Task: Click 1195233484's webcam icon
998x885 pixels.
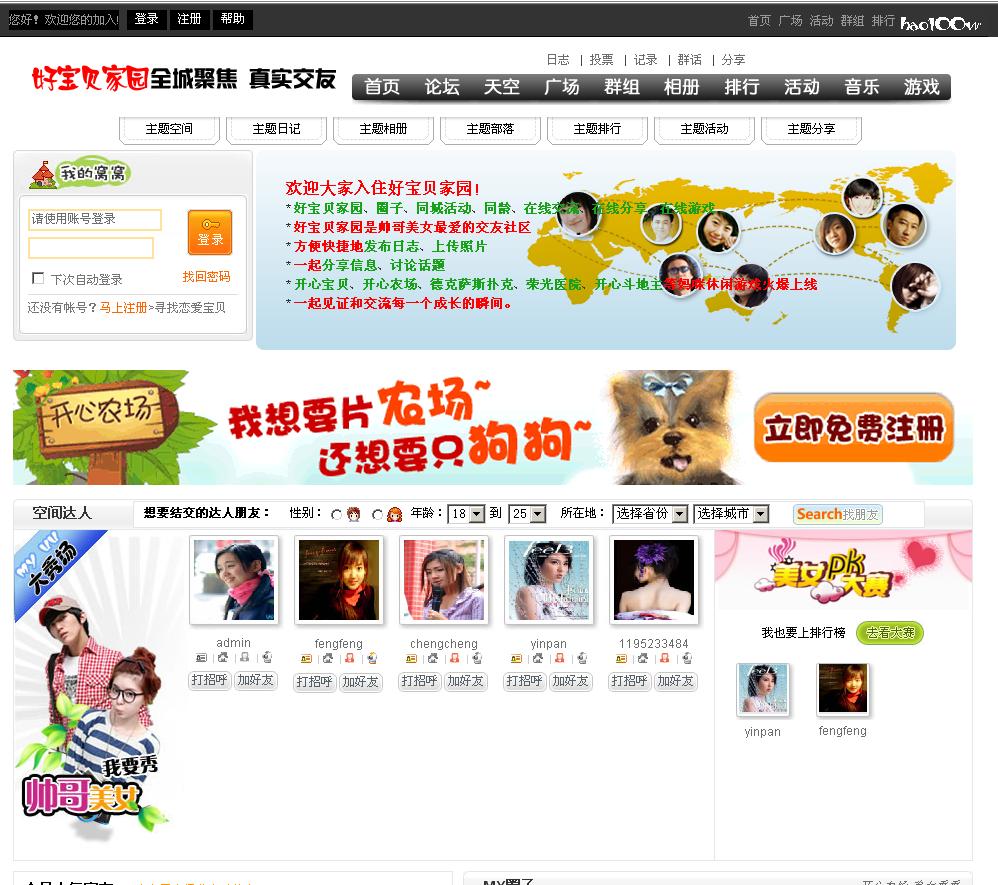Action: [x=687, y=658]
